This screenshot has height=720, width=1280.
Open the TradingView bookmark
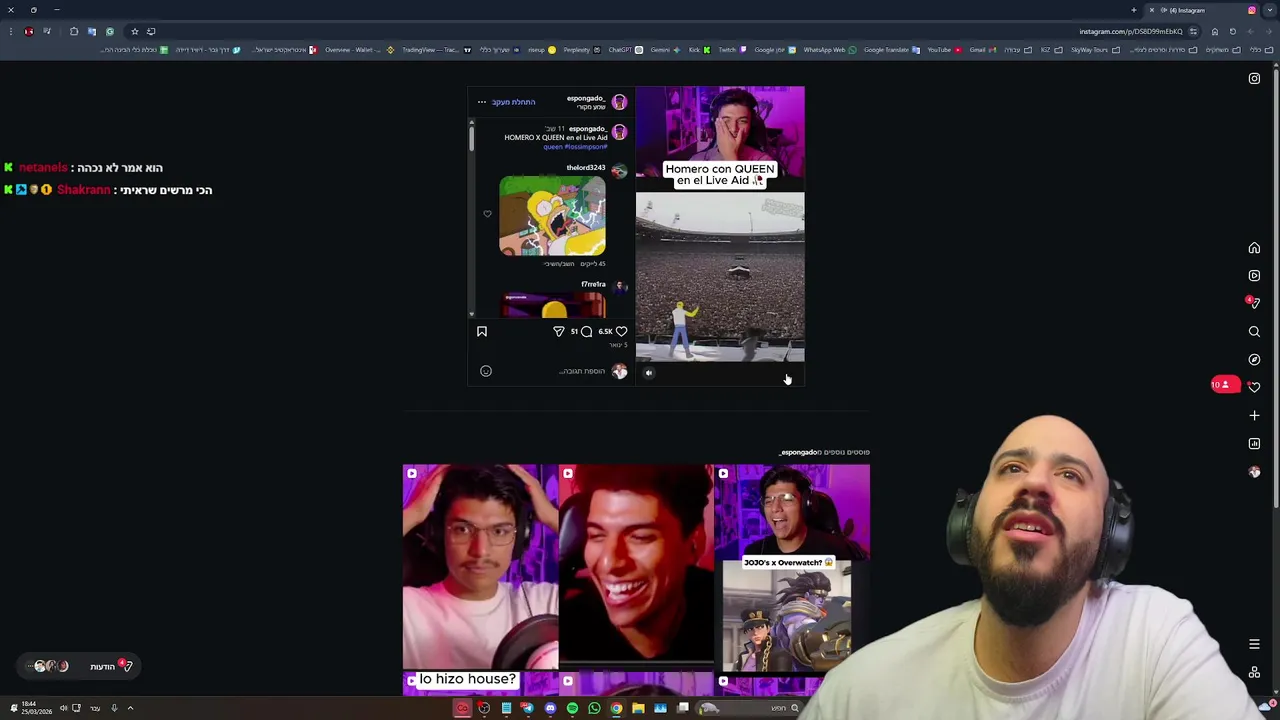tap(435, 50)
